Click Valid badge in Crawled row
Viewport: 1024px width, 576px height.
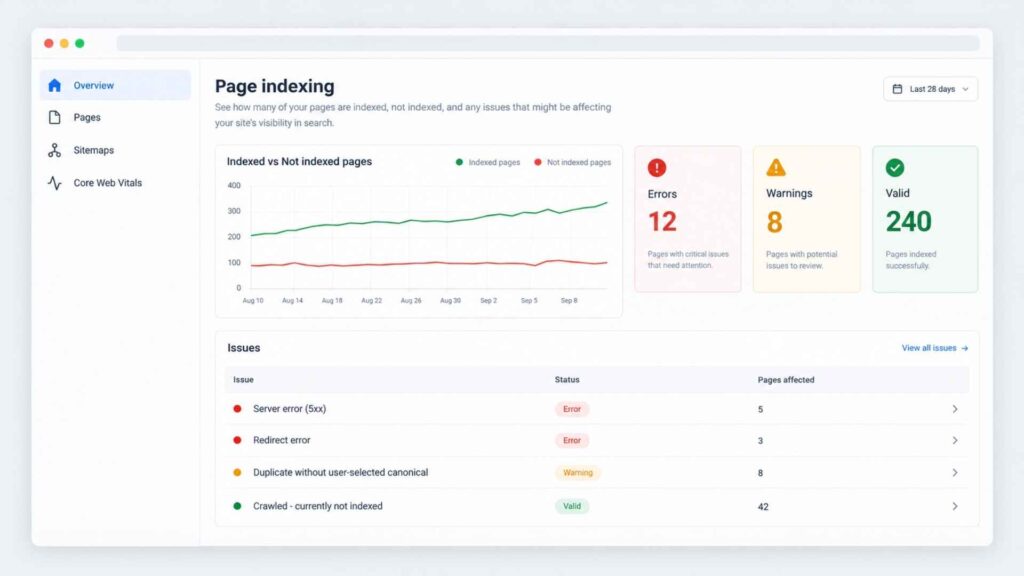pos(572,506)
